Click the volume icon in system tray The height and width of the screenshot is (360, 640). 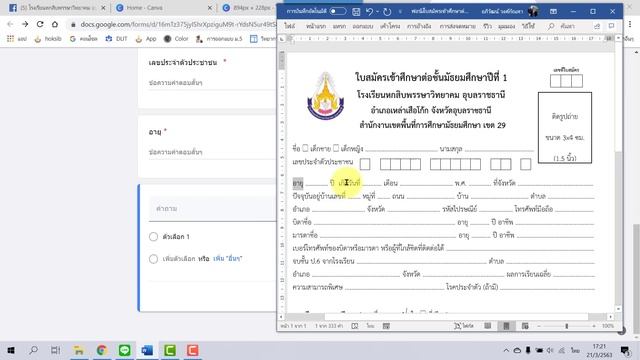click(x=551, y=351)
